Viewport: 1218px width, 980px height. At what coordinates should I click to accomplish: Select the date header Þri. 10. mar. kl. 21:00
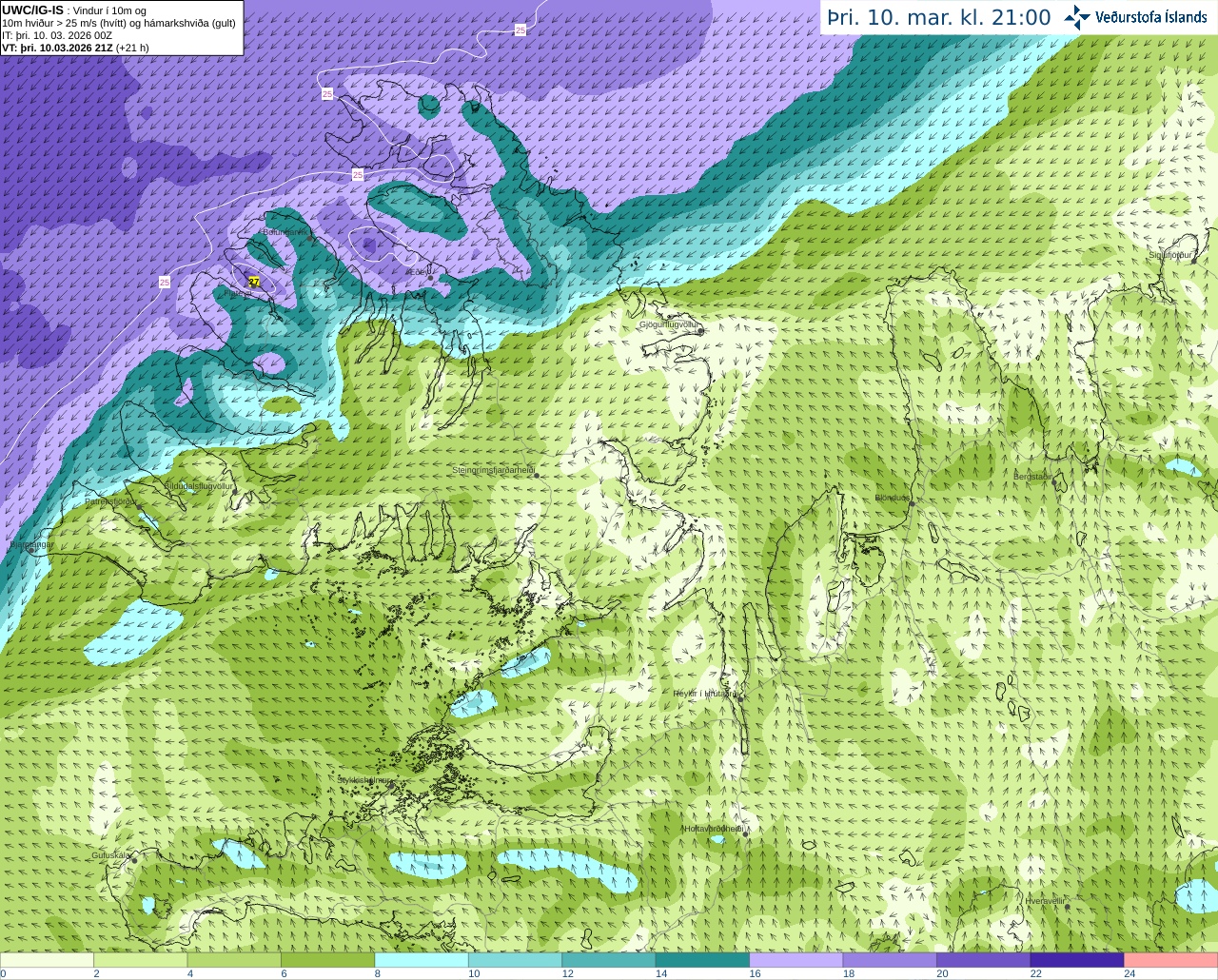(939, 17)
